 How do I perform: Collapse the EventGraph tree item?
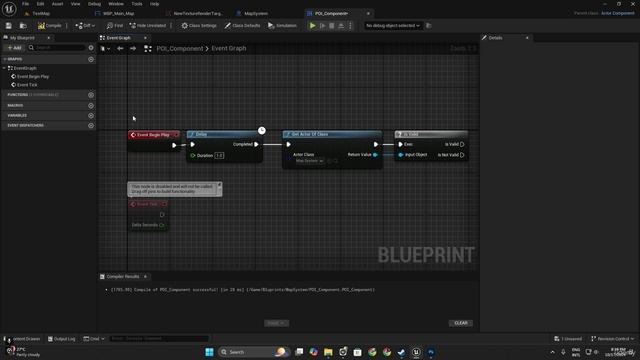click(4, 68)
